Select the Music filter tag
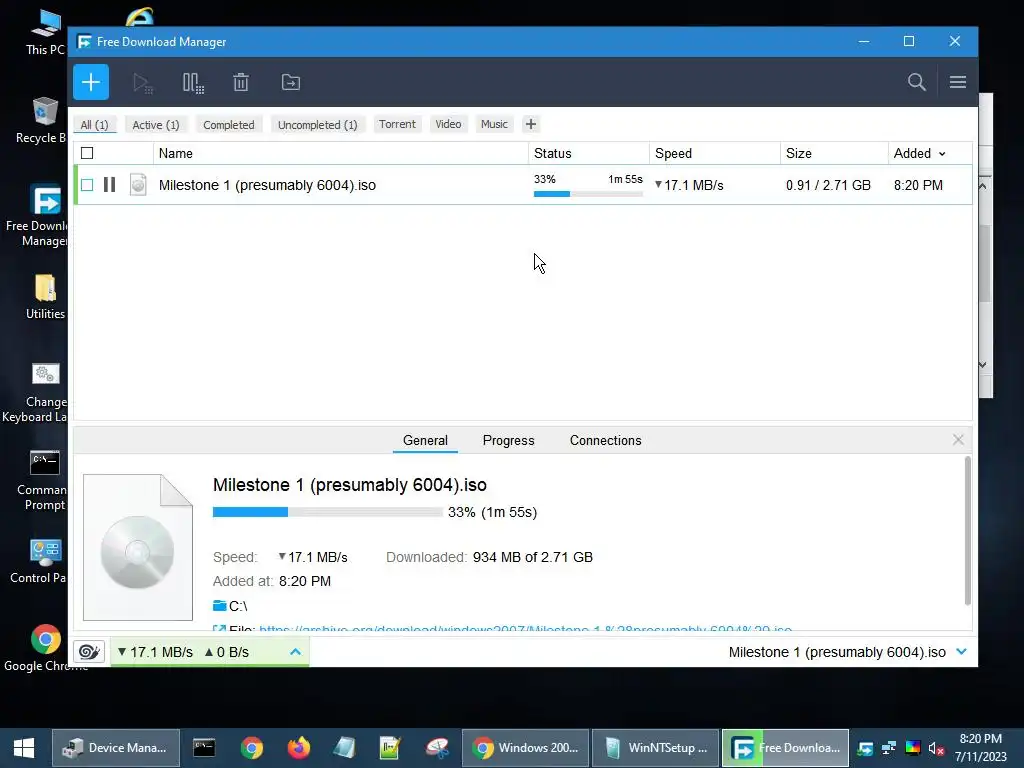Image resolution: width=1024 pixels, height=768 pixels. coord(494,124)
